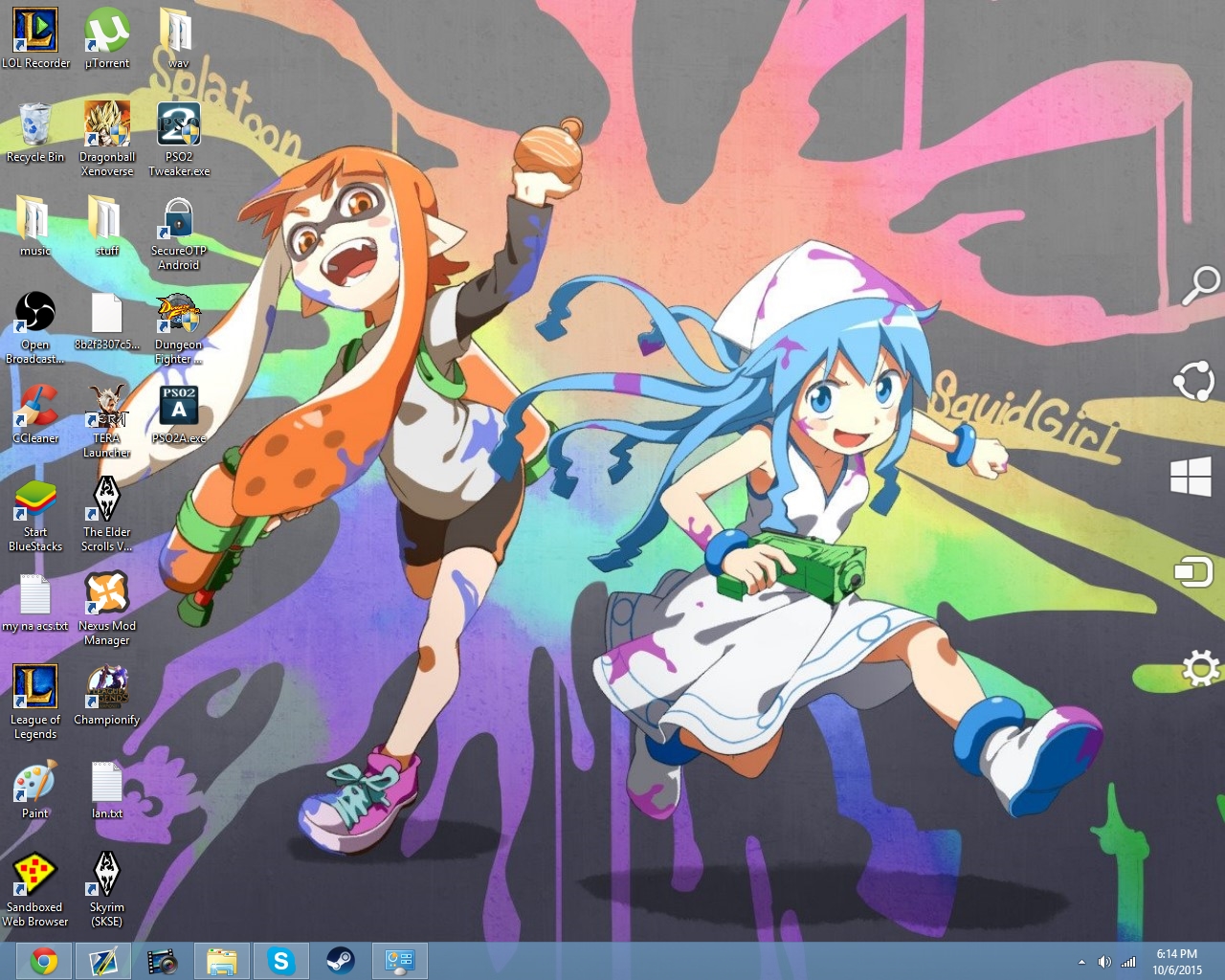Open Skype from the taskbar

pyautogui.click(x=280, y=961)
